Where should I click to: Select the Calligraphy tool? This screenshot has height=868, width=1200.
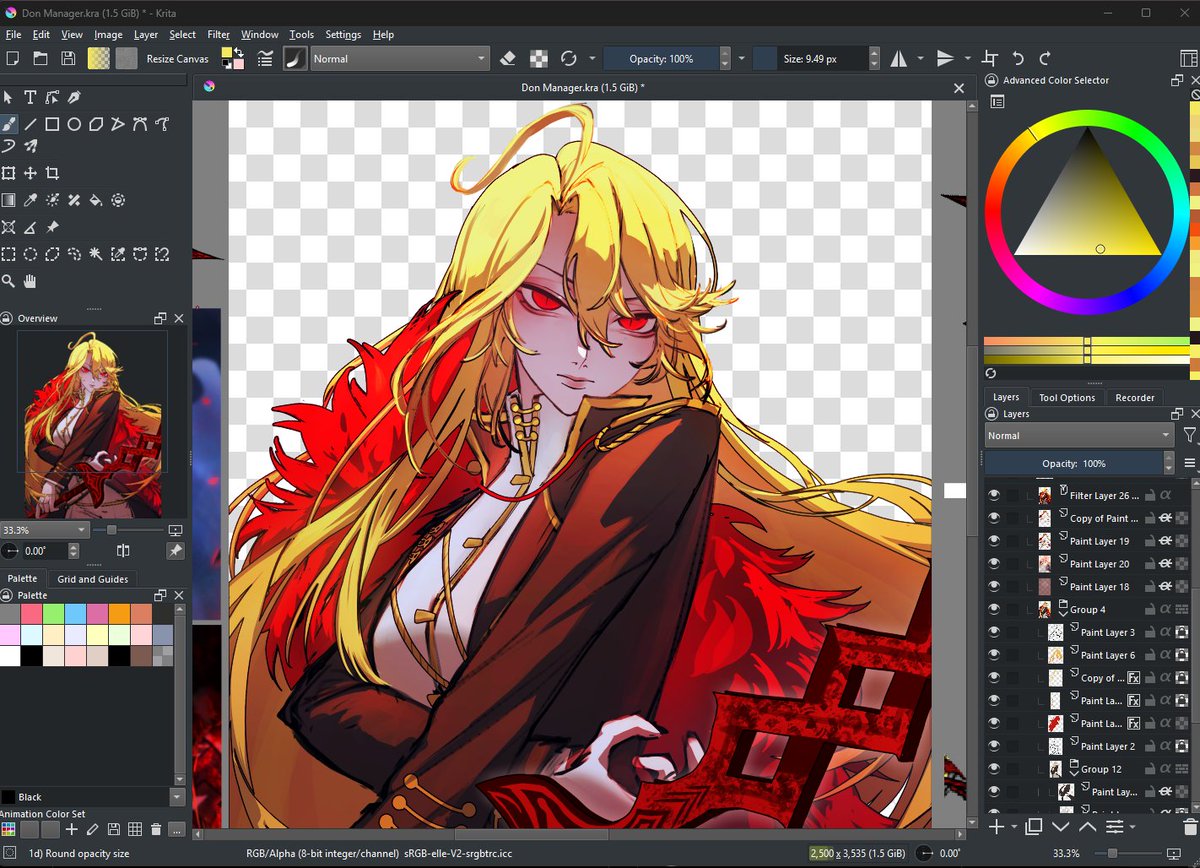74,97
